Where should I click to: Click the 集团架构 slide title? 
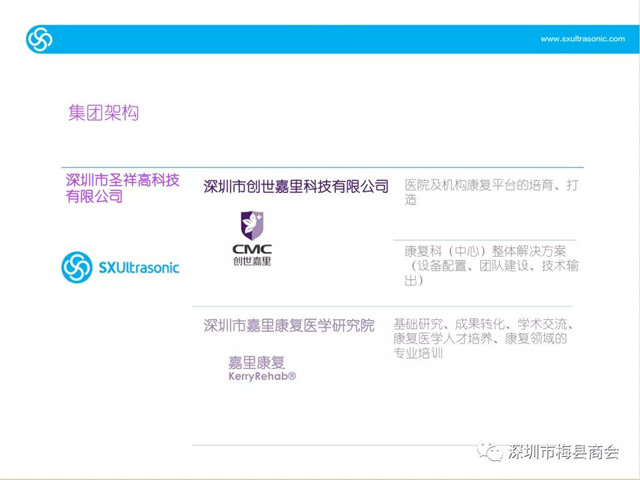[104, 113]
